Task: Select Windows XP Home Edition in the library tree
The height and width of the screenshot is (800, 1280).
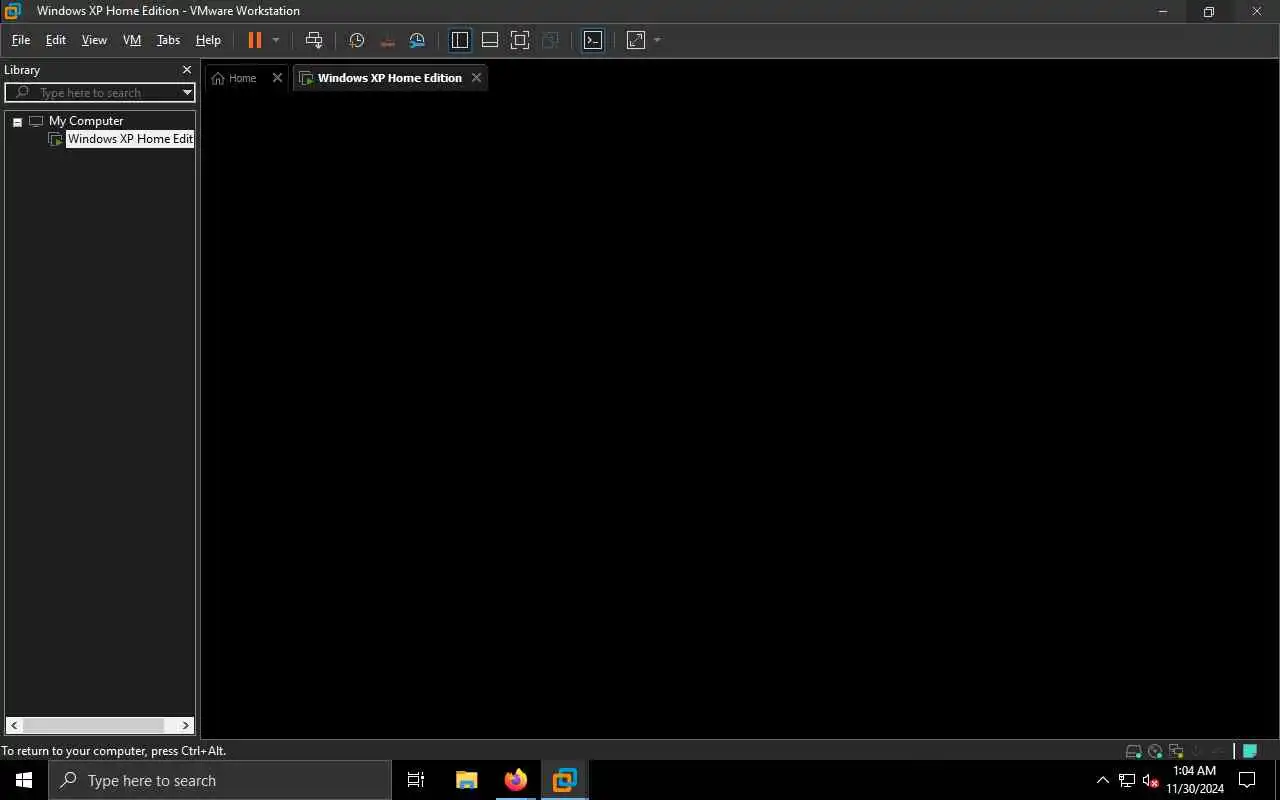Action: (130, 139)
